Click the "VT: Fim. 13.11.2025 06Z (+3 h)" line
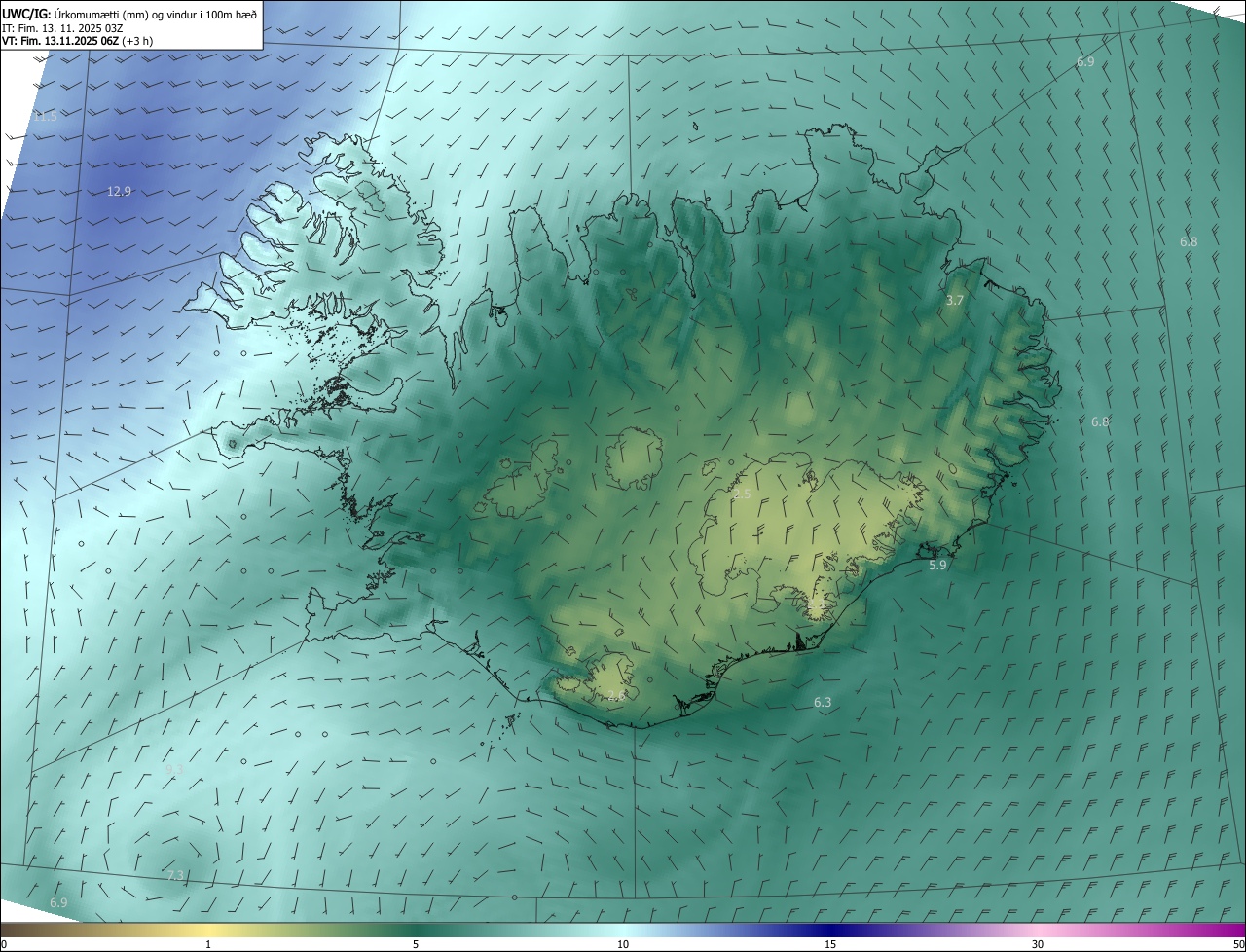The width and height of the screenshot is (1246, 952). [78, 41]
